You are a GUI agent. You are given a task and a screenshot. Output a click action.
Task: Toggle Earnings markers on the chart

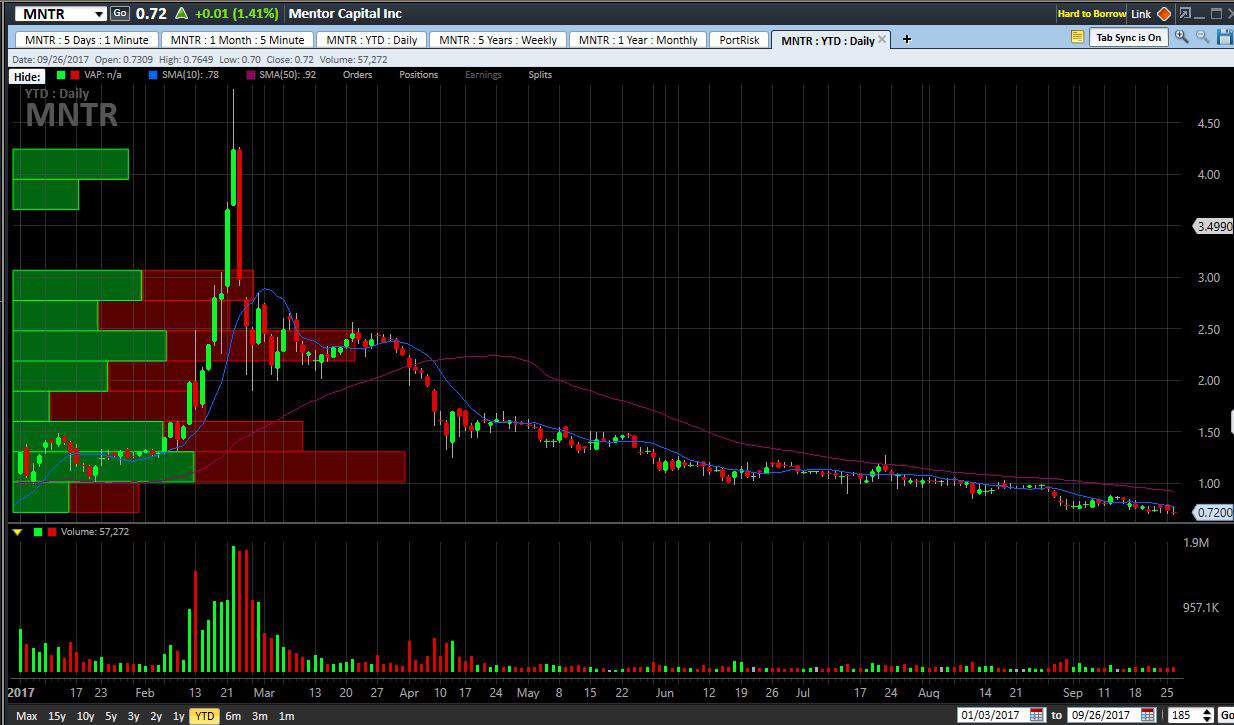coord(483,75)
